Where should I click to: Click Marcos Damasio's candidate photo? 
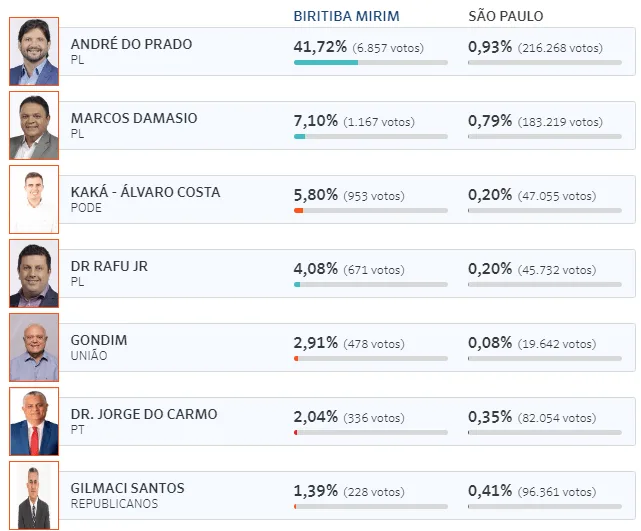pos(34,125)
